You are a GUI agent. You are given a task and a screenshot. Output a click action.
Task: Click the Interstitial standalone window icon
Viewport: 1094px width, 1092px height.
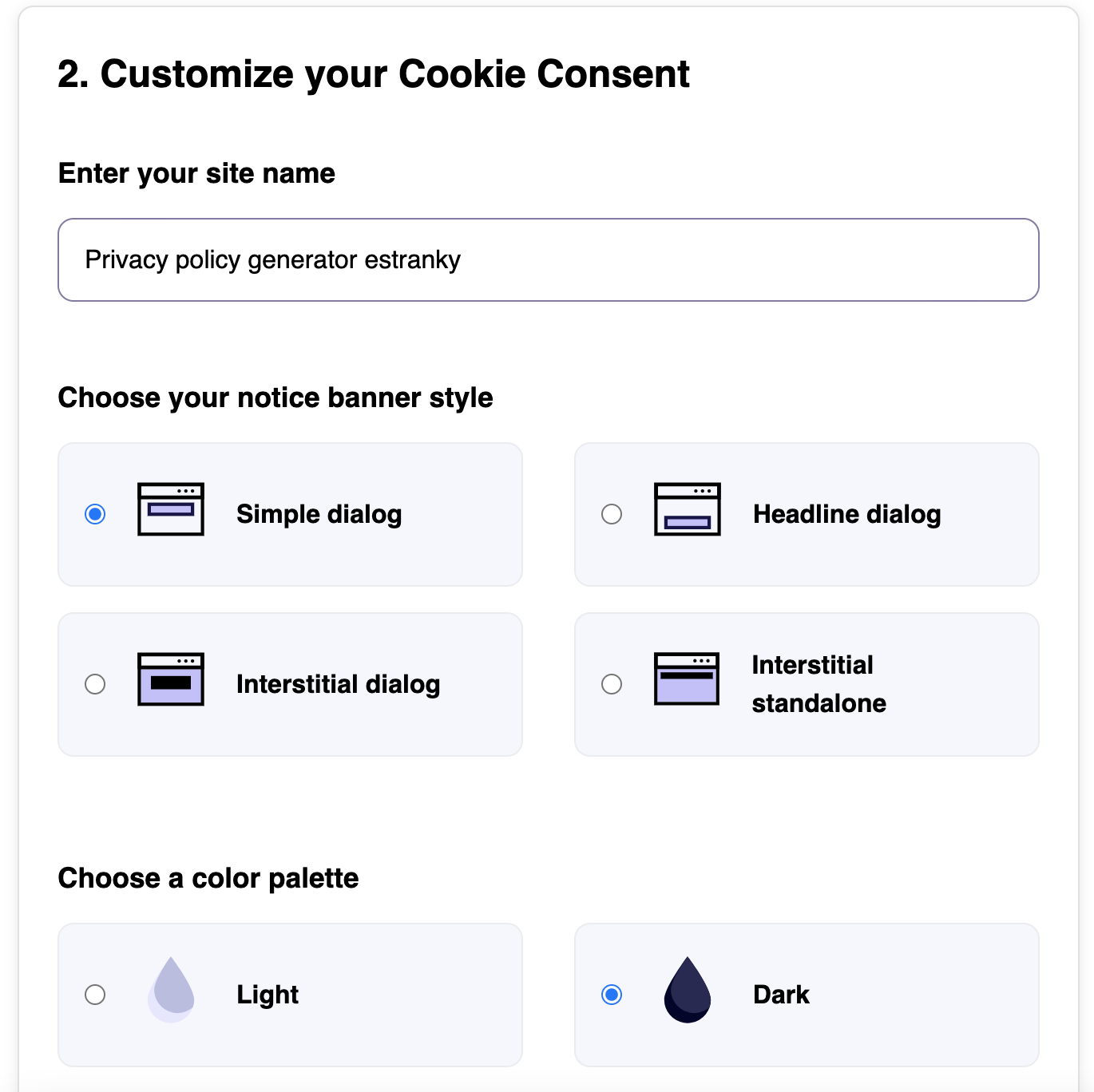[x=687, y=679]
